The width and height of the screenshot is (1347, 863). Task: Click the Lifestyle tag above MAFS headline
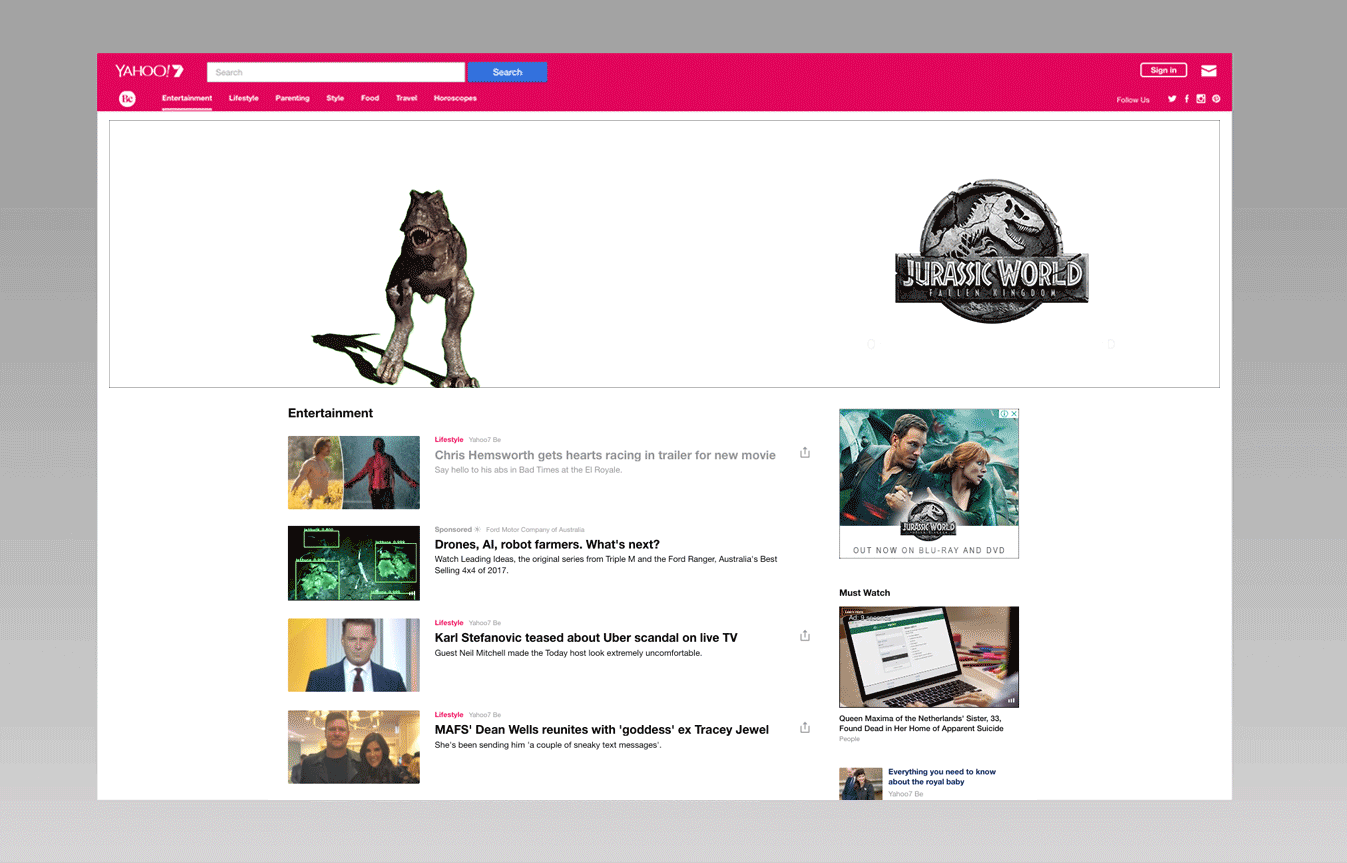(449, 715)
